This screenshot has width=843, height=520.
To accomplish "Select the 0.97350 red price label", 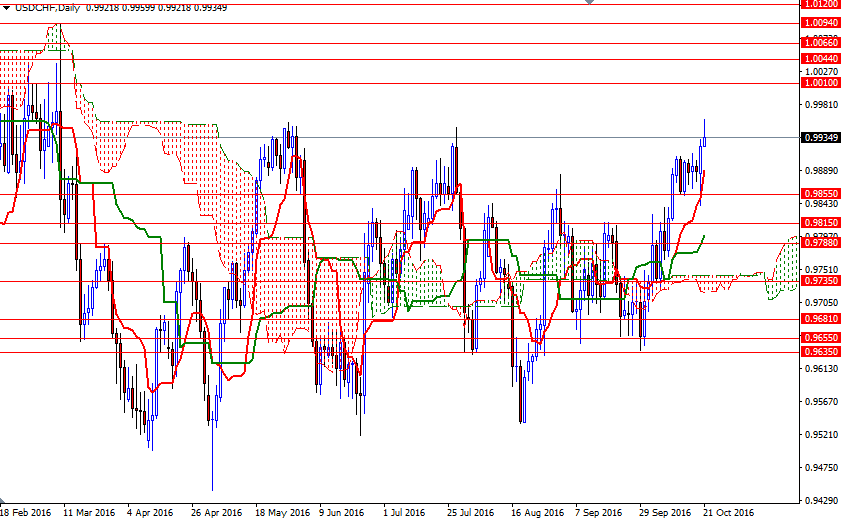I will click(820, 281).
